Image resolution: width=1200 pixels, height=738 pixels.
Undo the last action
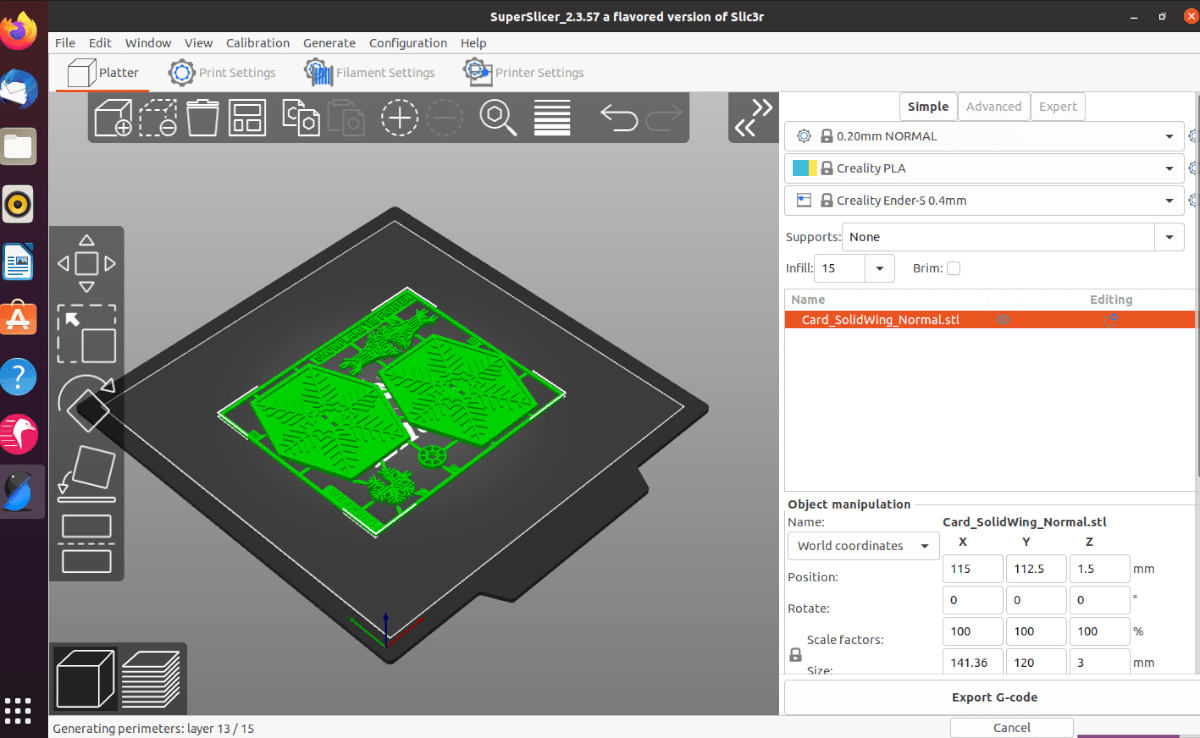point(618,117)
